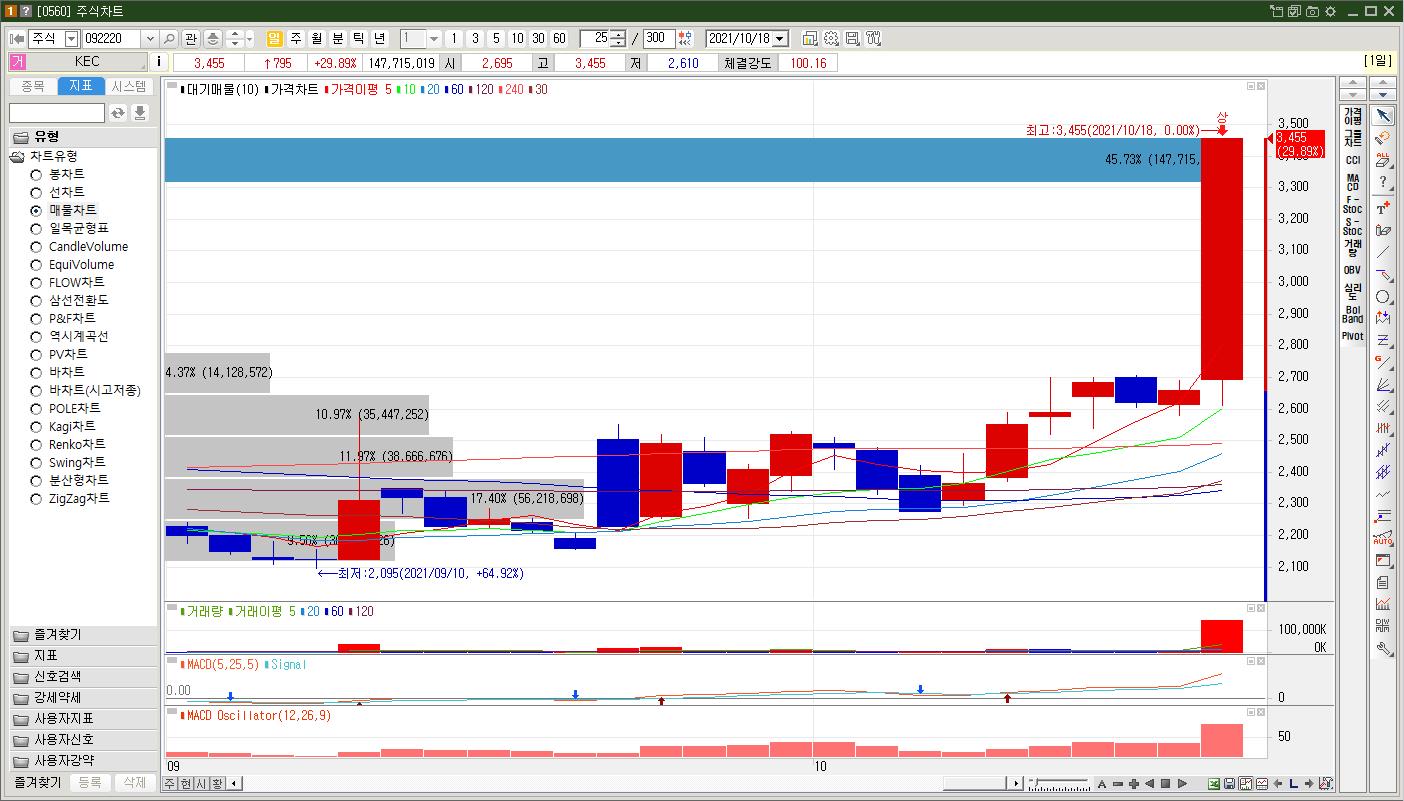The image size is (1404, 801).
Task: Click the download arrow icon beside the search box
Action: click(140, 113)
